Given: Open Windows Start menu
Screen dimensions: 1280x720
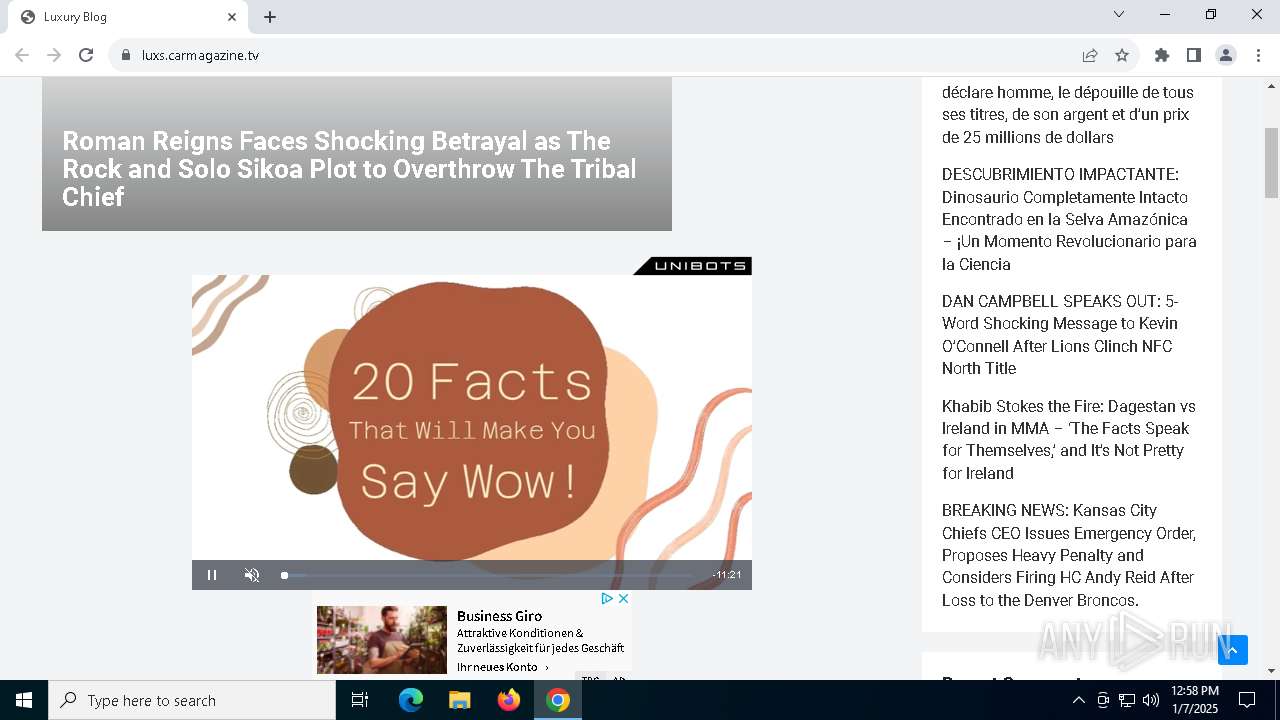Looking at the screenshot, I should point(24,700).
